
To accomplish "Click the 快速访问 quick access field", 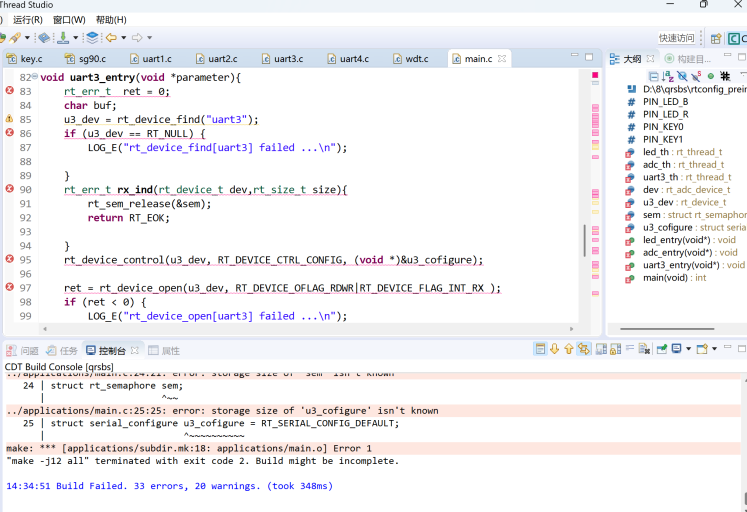I will 676,38.
